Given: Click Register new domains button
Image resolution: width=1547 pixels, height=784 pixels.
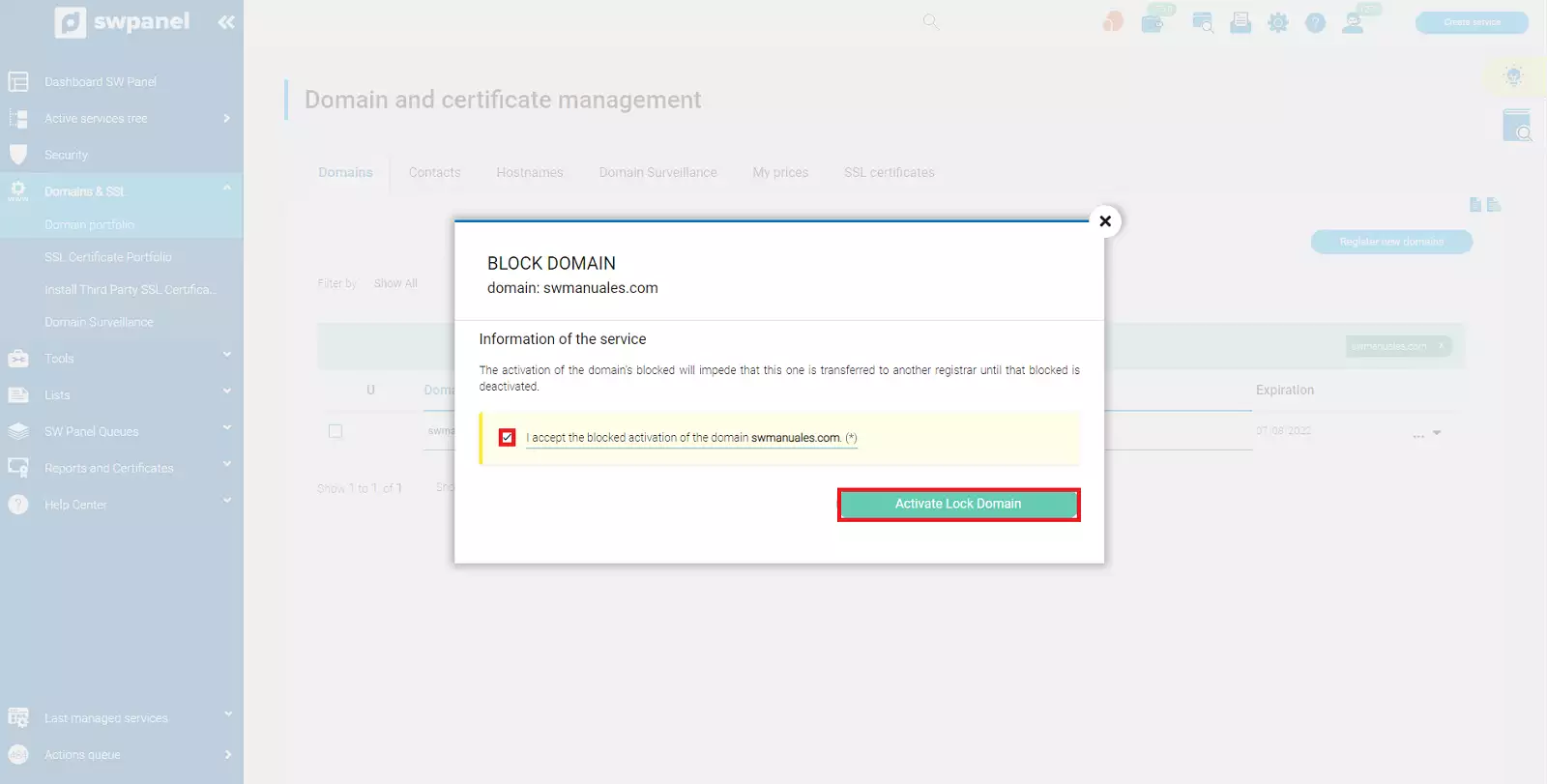Looking at the screenshot, I should 1391,242.
